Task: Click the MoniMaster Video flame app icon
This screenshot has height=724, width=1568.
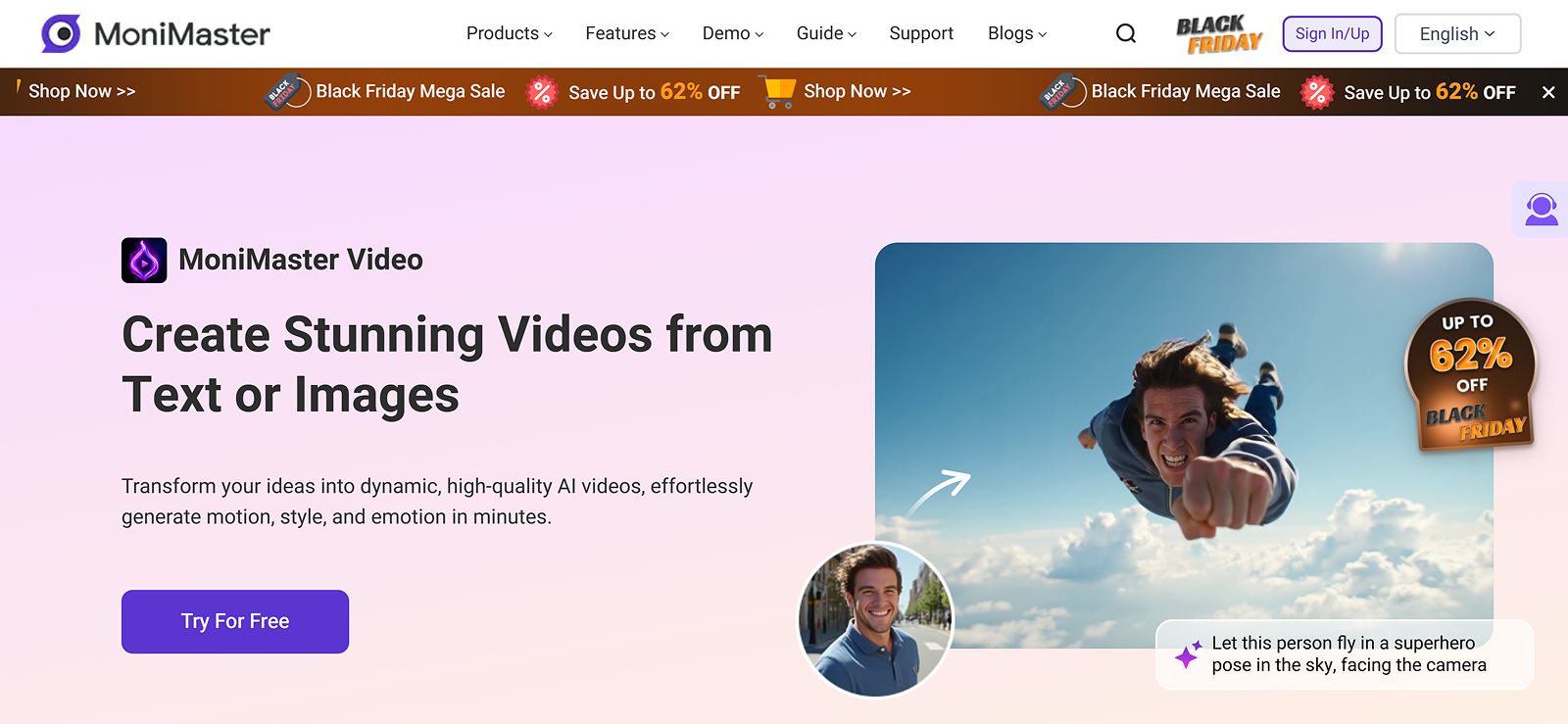Action: [144, 261]
